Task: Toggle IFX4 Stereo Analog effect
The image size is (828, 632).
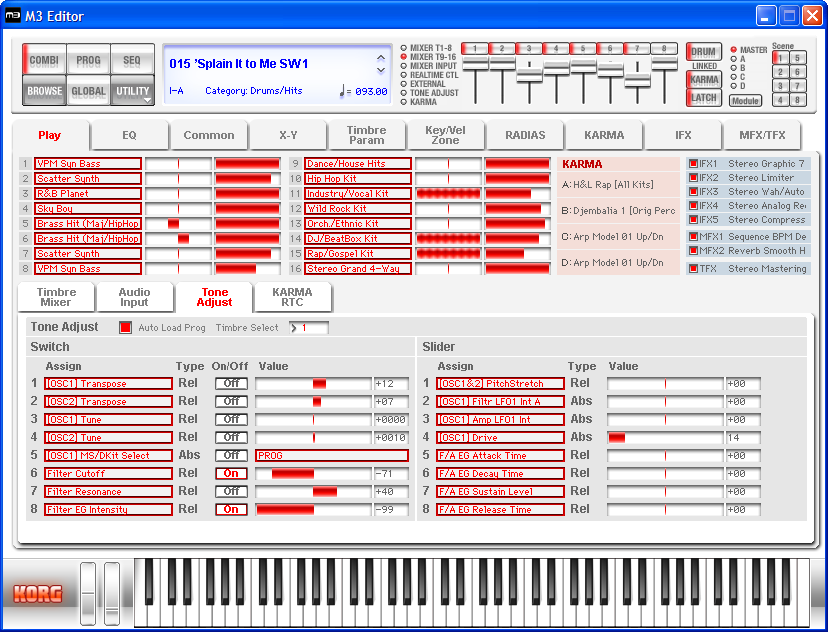Action: pos(694,206)
